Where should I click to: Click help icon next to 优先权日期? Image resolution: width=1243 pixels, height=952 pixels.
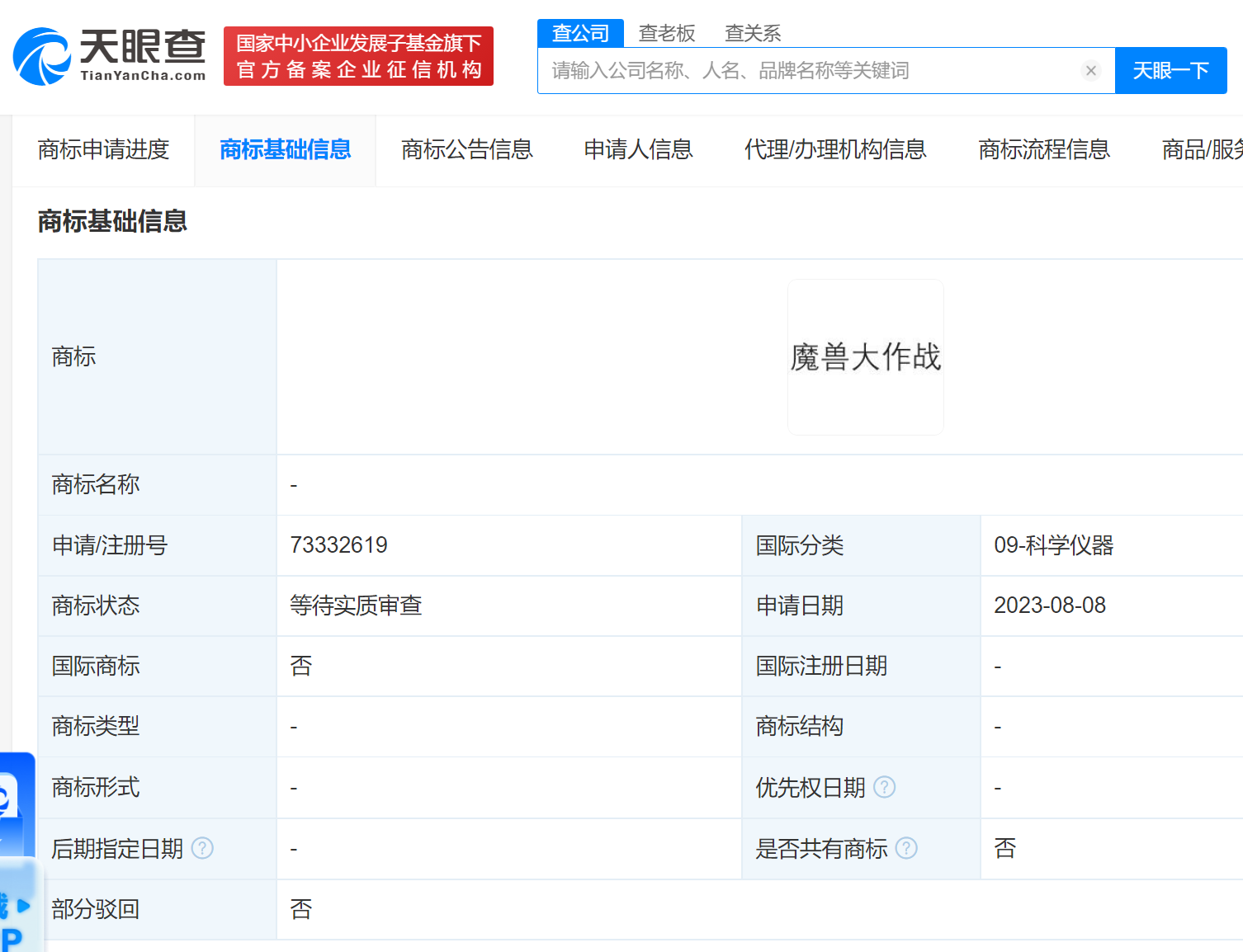(x=884, y=788)
